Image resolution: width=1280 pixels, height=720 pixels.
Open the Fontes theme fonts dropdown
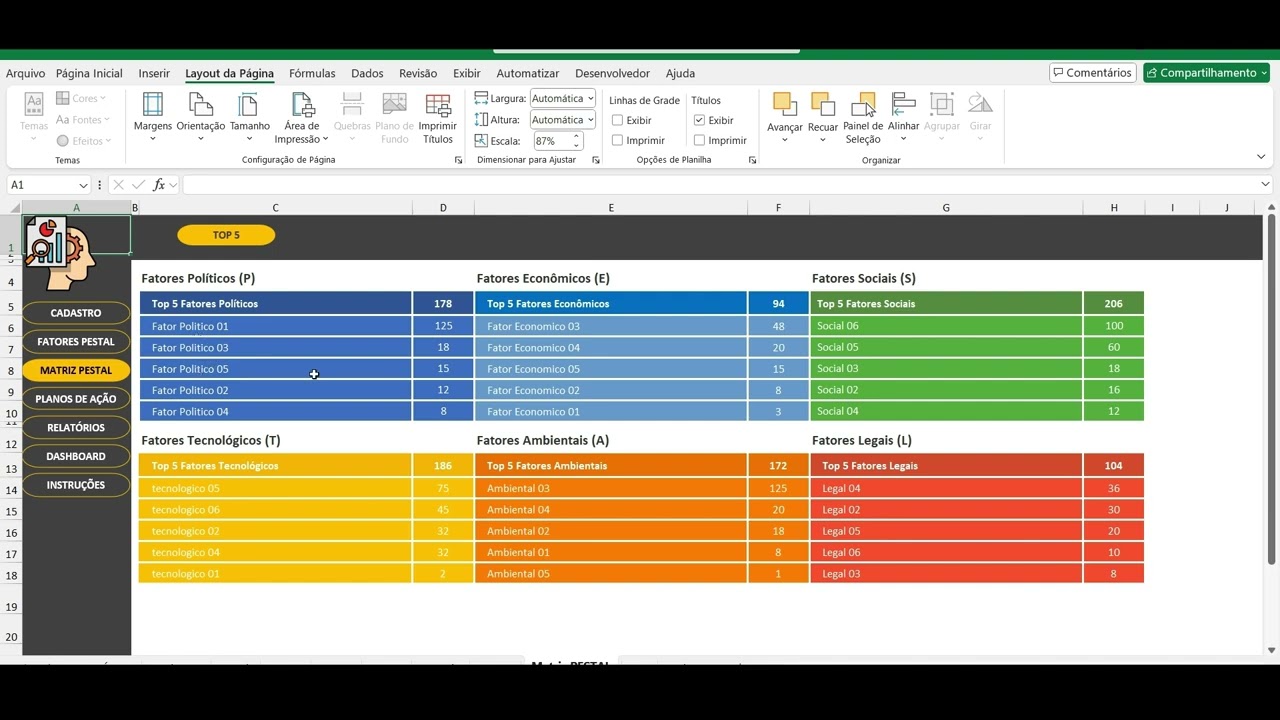[x=83, y=120]
